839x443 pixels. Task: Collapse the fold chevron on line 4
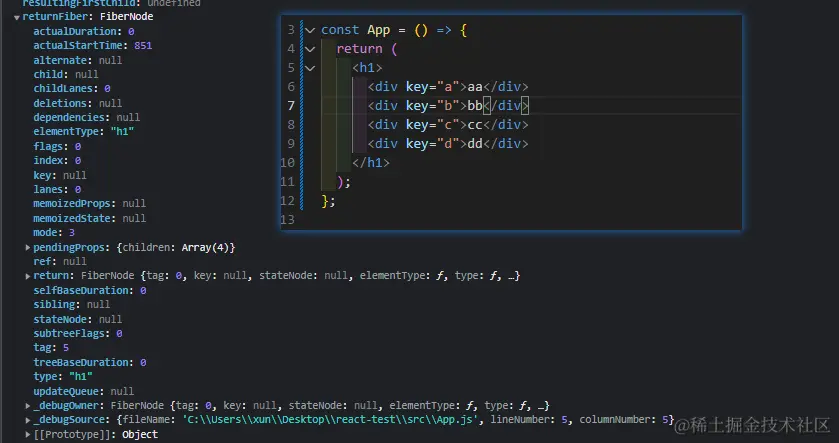[x=310, y=49]
